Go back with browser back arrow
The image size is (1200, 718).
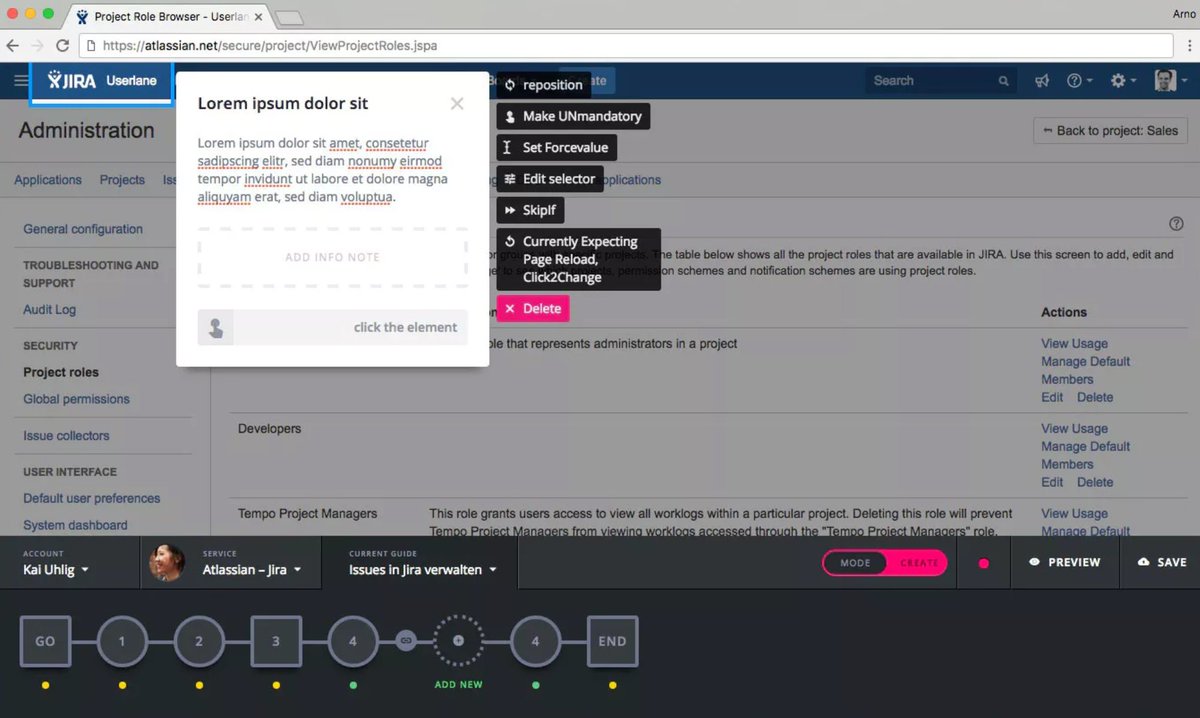13,45
